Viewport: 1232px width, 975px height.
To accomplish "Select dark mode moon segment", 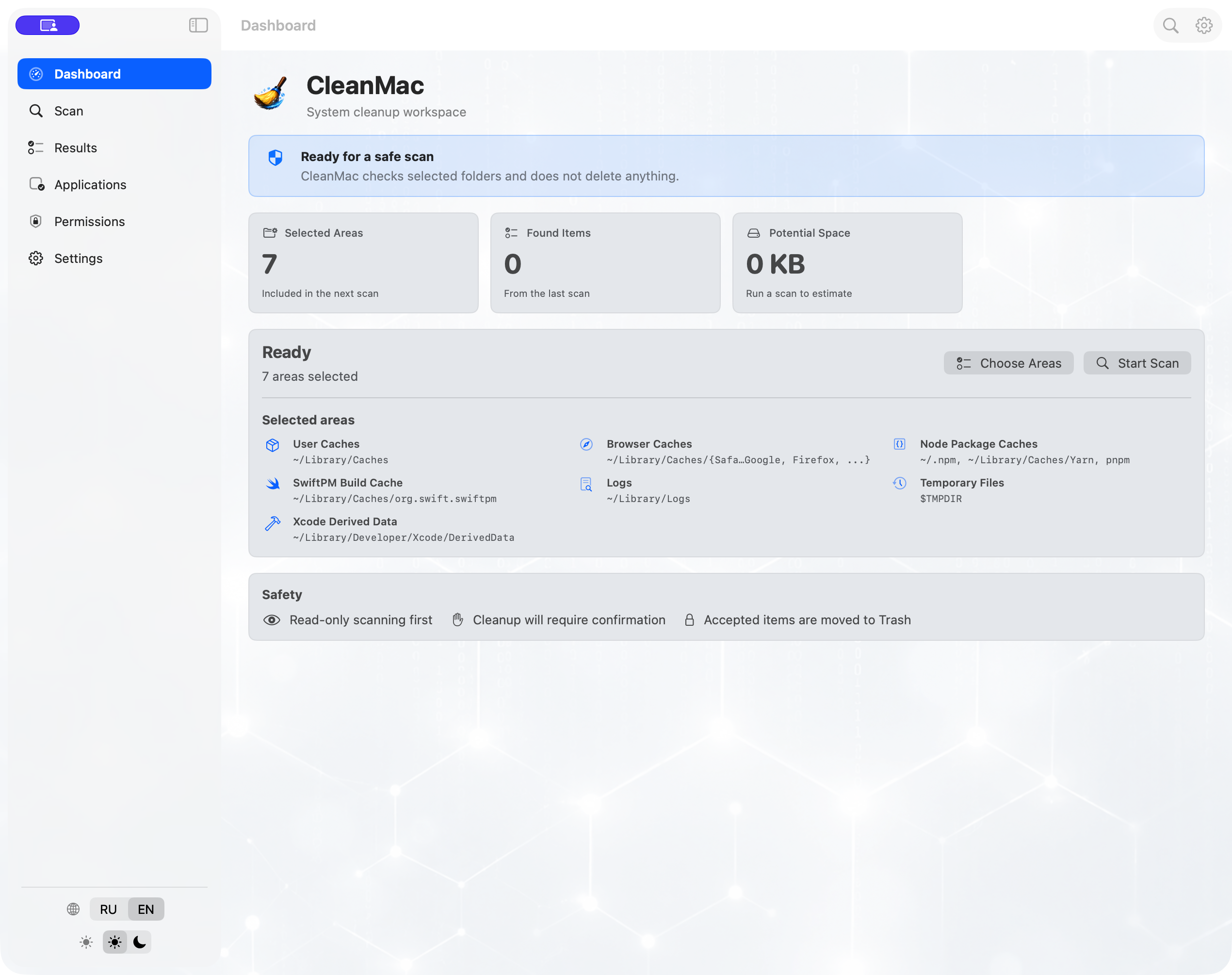I will (139, 942).
